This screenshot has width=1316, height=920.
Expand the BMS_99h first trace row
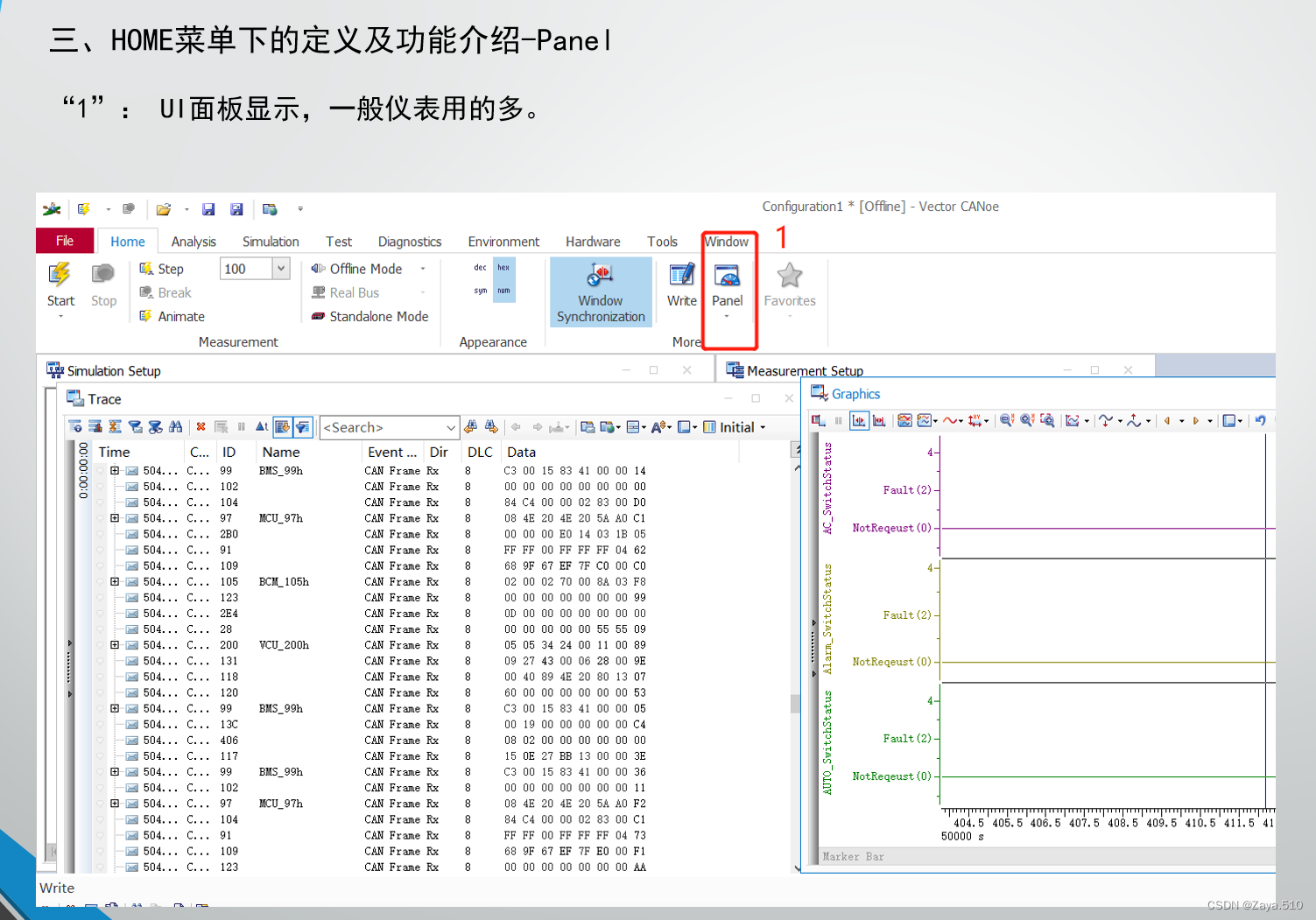[x=115, y=471]
